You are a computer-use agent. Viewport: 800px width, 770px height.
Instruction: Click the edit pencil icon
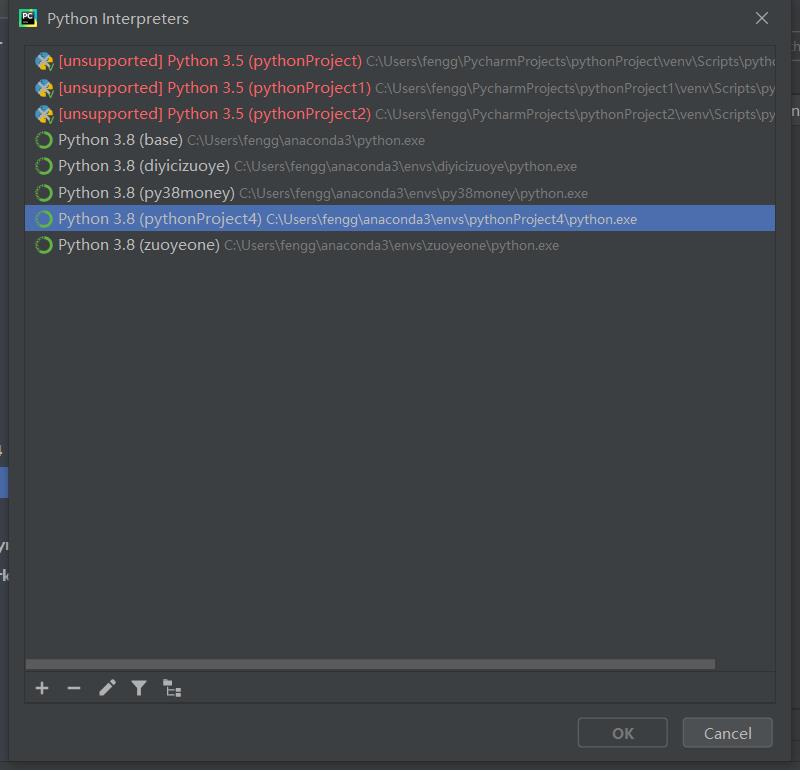coord(107,688)
